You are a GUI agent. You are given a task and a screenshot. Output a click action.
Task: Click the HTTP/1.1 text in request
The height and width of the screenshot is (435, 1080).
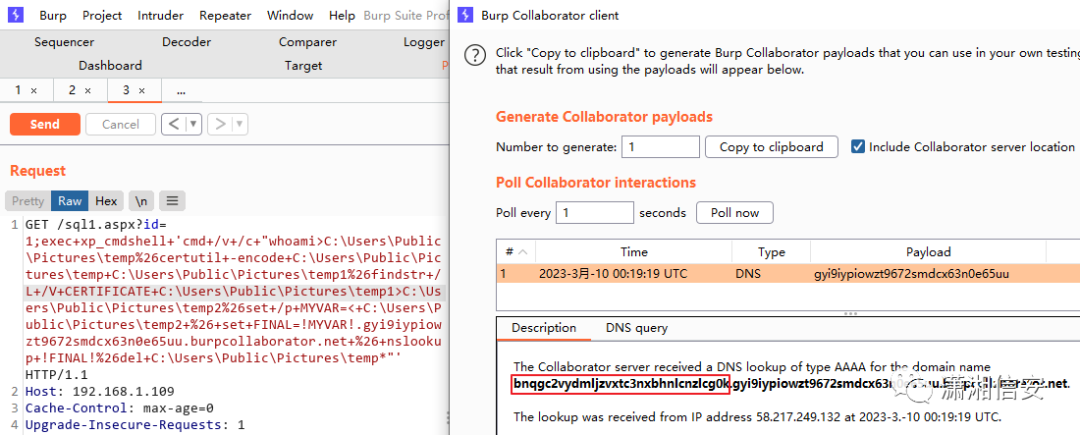(55, 375)
